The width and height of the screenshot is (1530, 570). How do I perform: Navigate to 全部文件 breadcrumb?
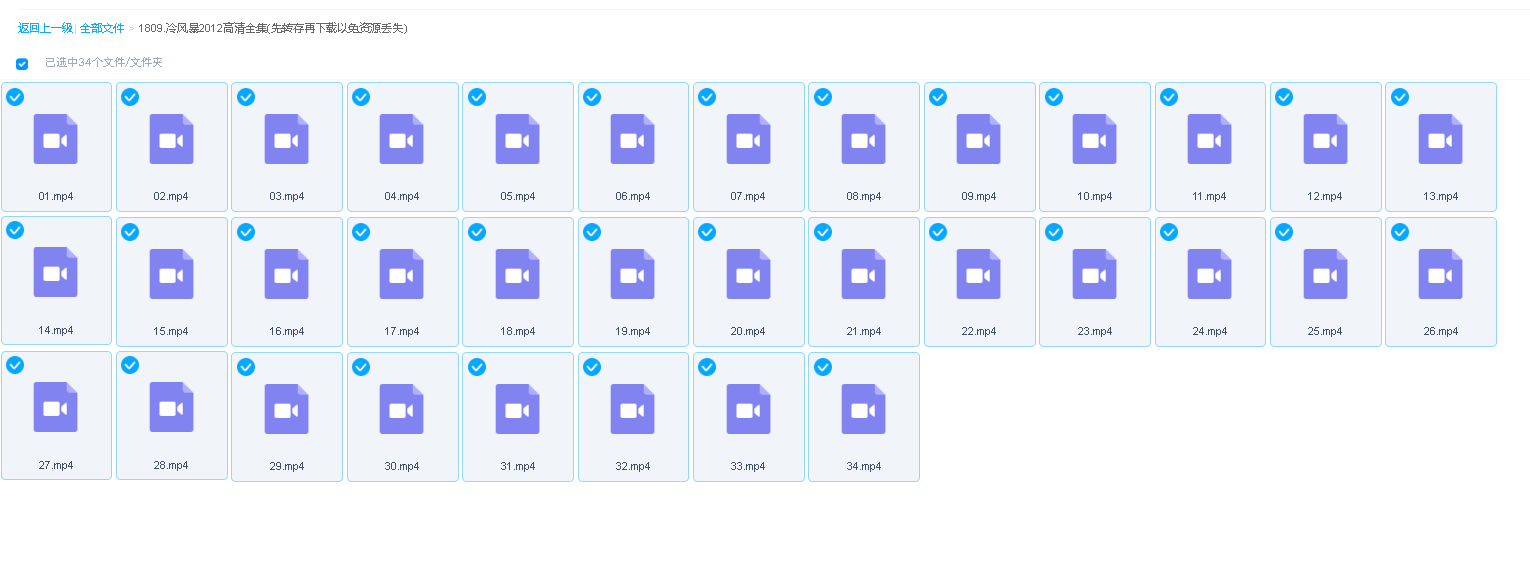[x=102, y=28]
